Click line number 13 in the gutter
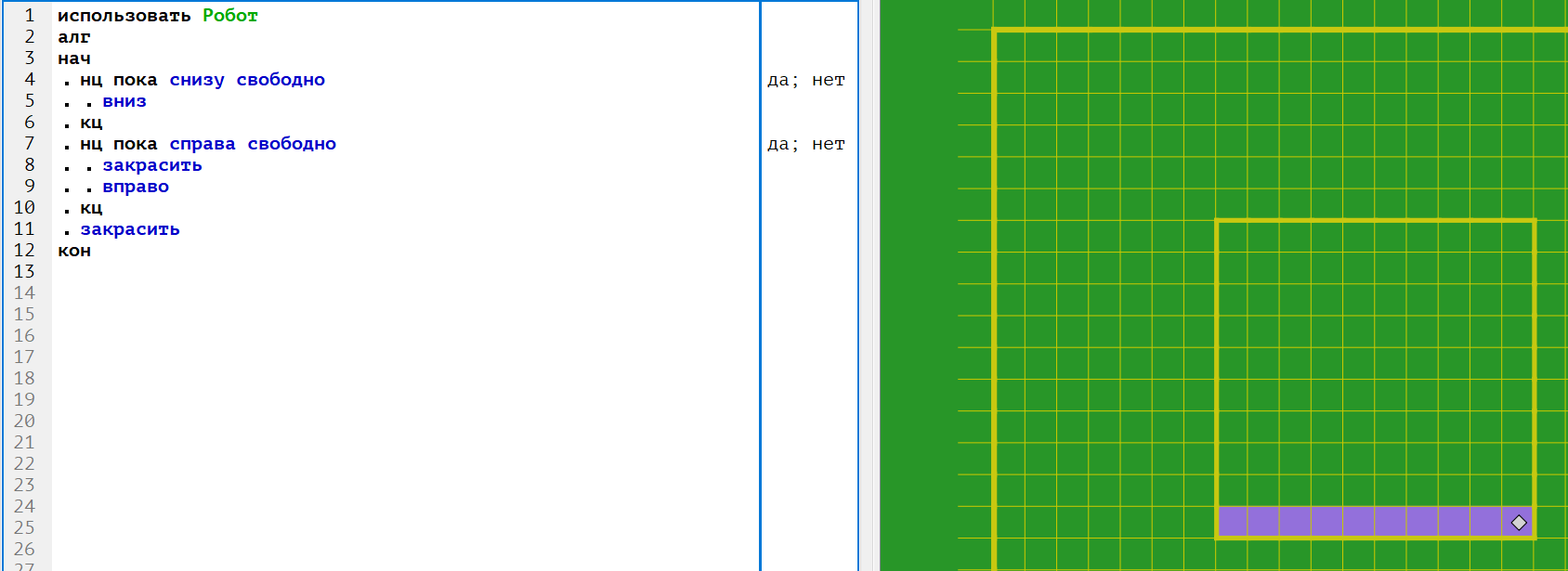This screenshot has width=1568, height=571. [24, 272]
